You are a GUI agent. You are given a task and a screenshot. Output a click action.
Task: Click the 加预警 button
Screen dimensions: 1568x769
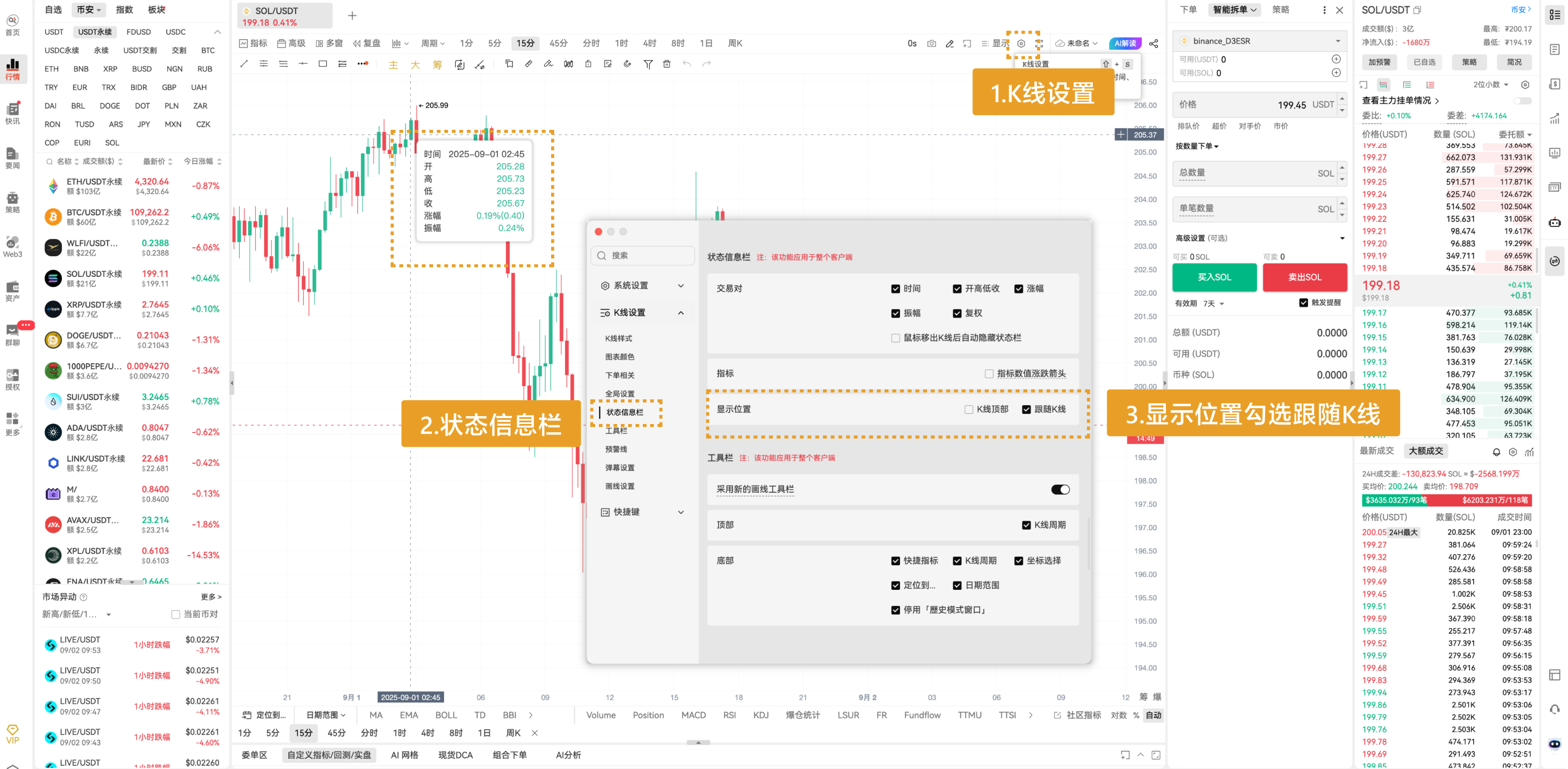pyautogui.click(x=1380, y=62)
